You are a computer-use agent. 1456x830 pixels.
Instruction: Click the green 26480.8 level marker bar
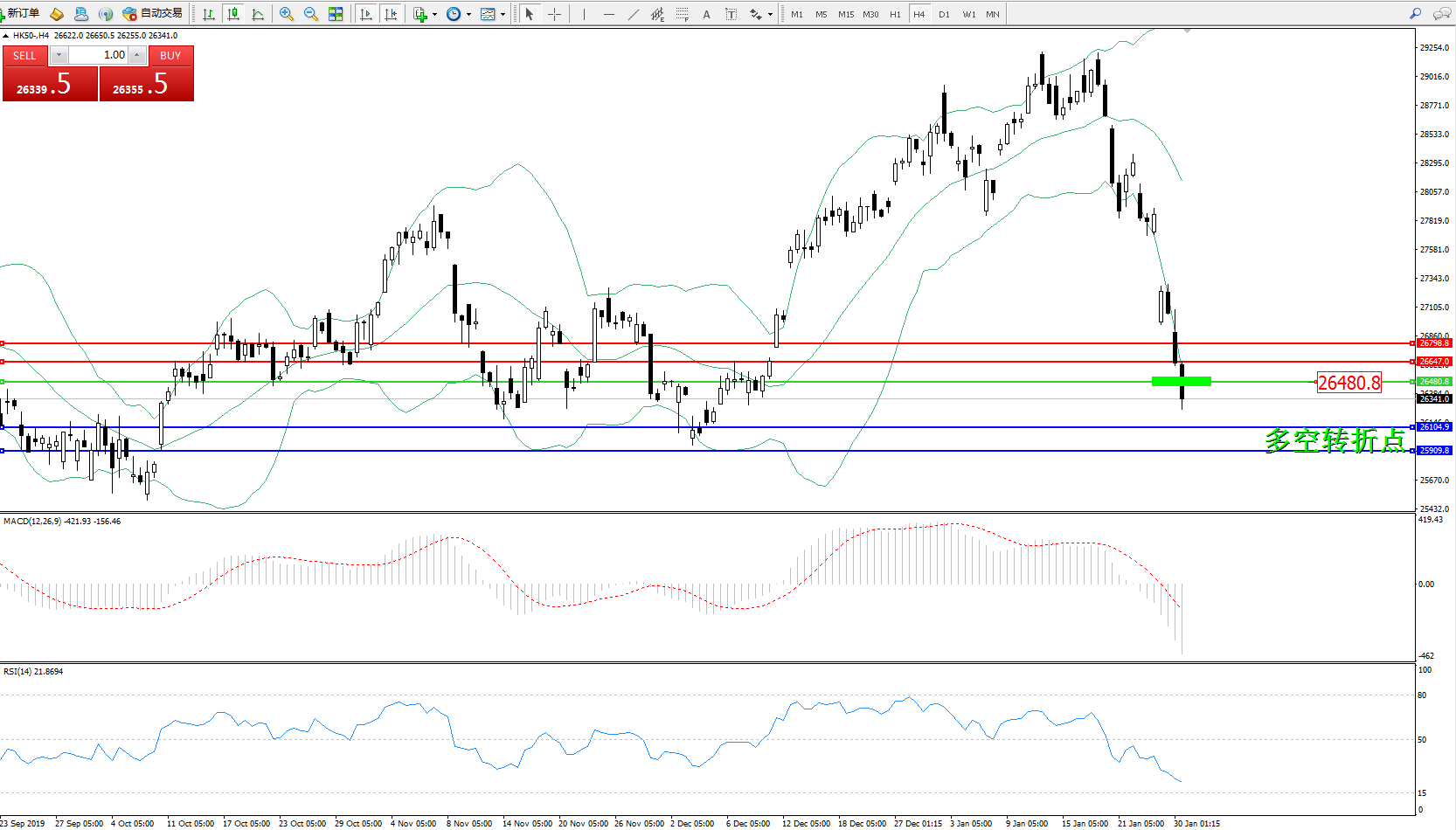tap(1181, 381)
